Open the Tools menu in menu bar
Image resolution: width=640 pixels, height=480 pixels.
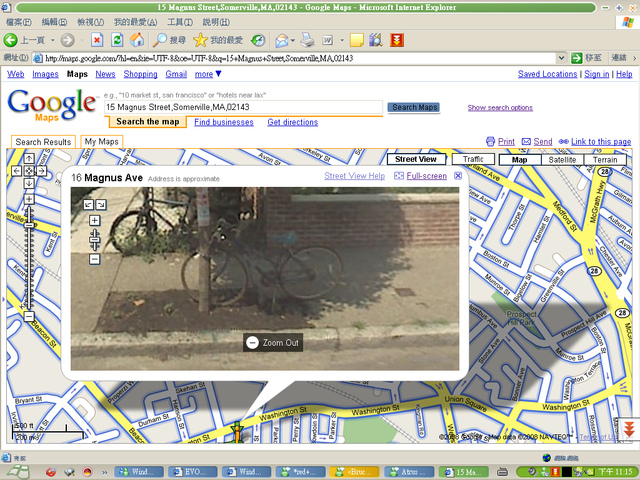(x=180, y=22)
